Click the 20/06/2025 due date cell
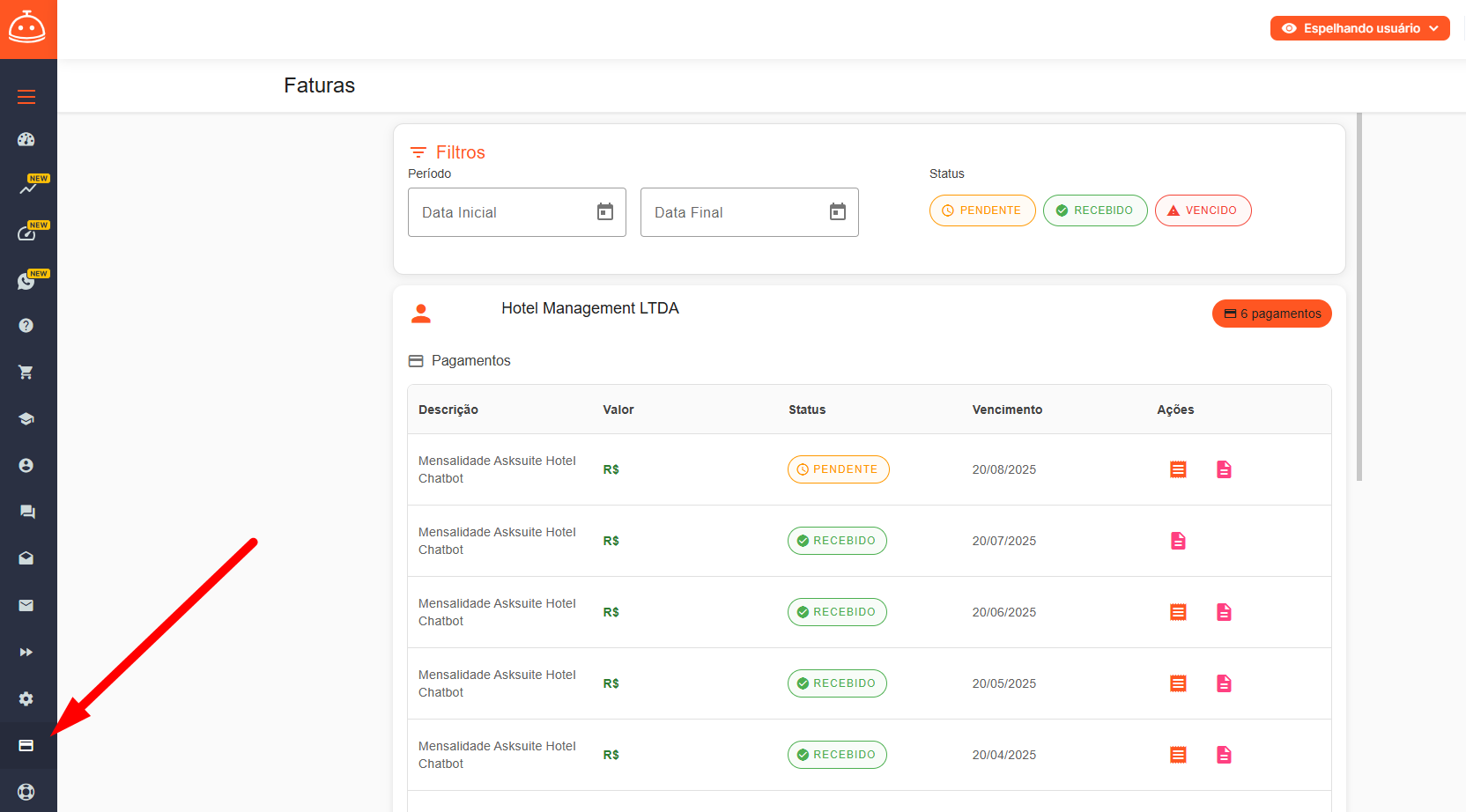Viewport: 1466px width, 812px height. pyautogui.click(x=1004, y=612)
